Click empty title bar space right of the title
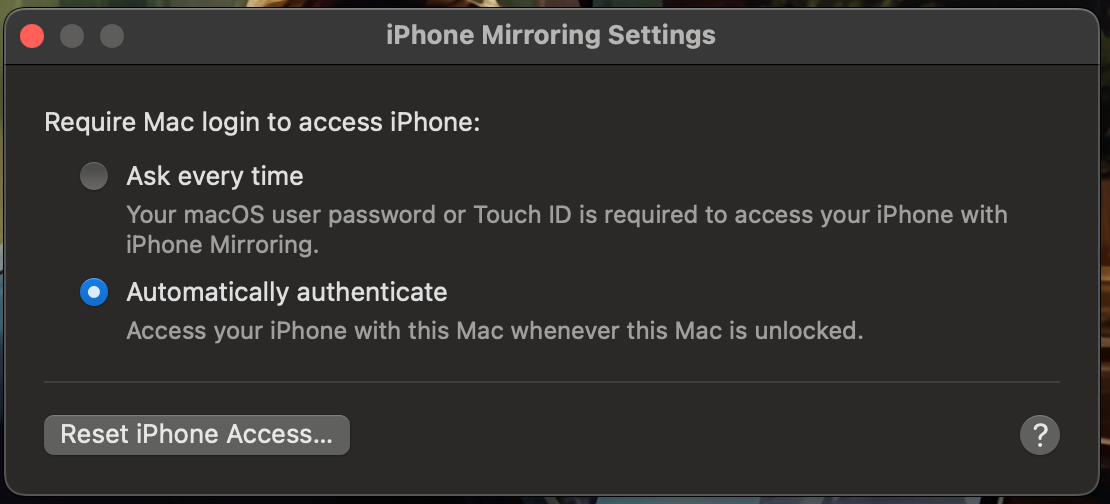Screen dimensions: 1110x504 pos(900,36)
